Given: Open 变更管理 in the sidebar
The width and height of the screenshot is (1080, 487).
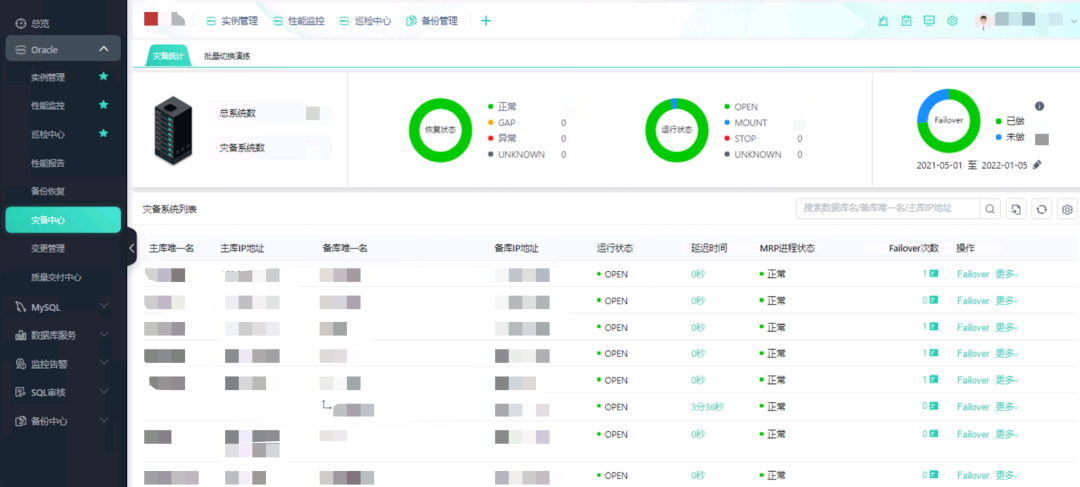Looking at the screenshot, I should point(48,248).
